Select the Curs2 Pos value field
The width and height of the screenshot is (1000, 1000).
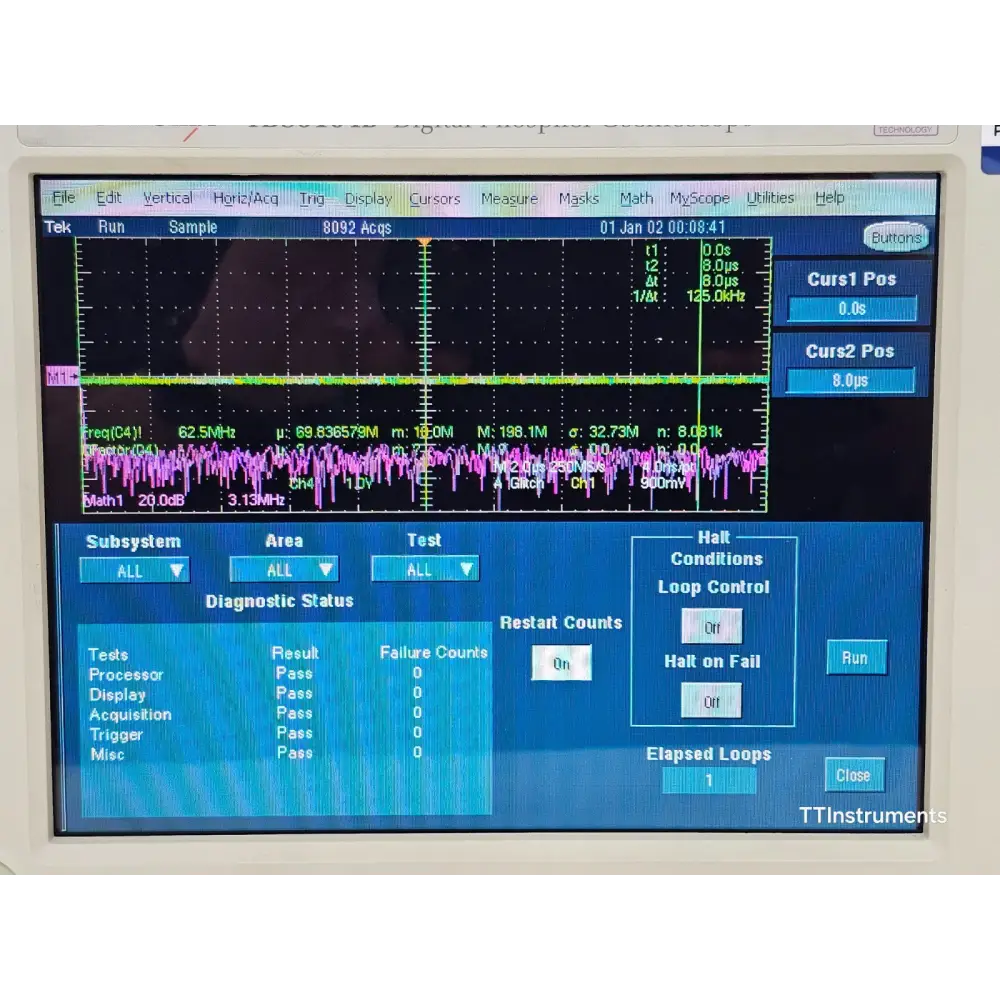coord(850,381)
